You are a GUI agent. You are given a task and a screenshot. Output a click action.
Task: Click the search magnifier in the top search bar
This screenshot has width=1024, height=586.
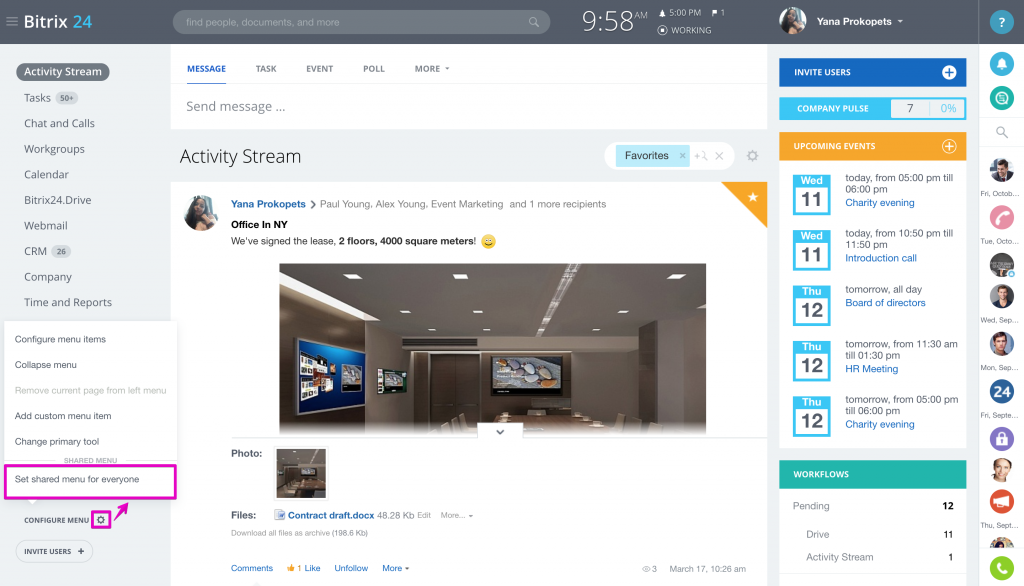[x=534, y=22]
